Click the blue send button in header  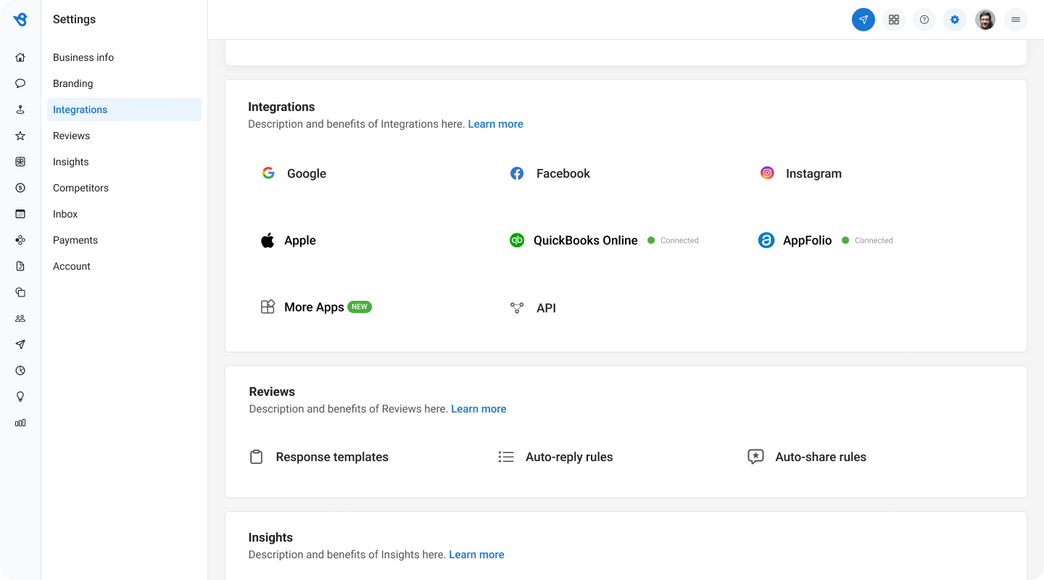863,19
